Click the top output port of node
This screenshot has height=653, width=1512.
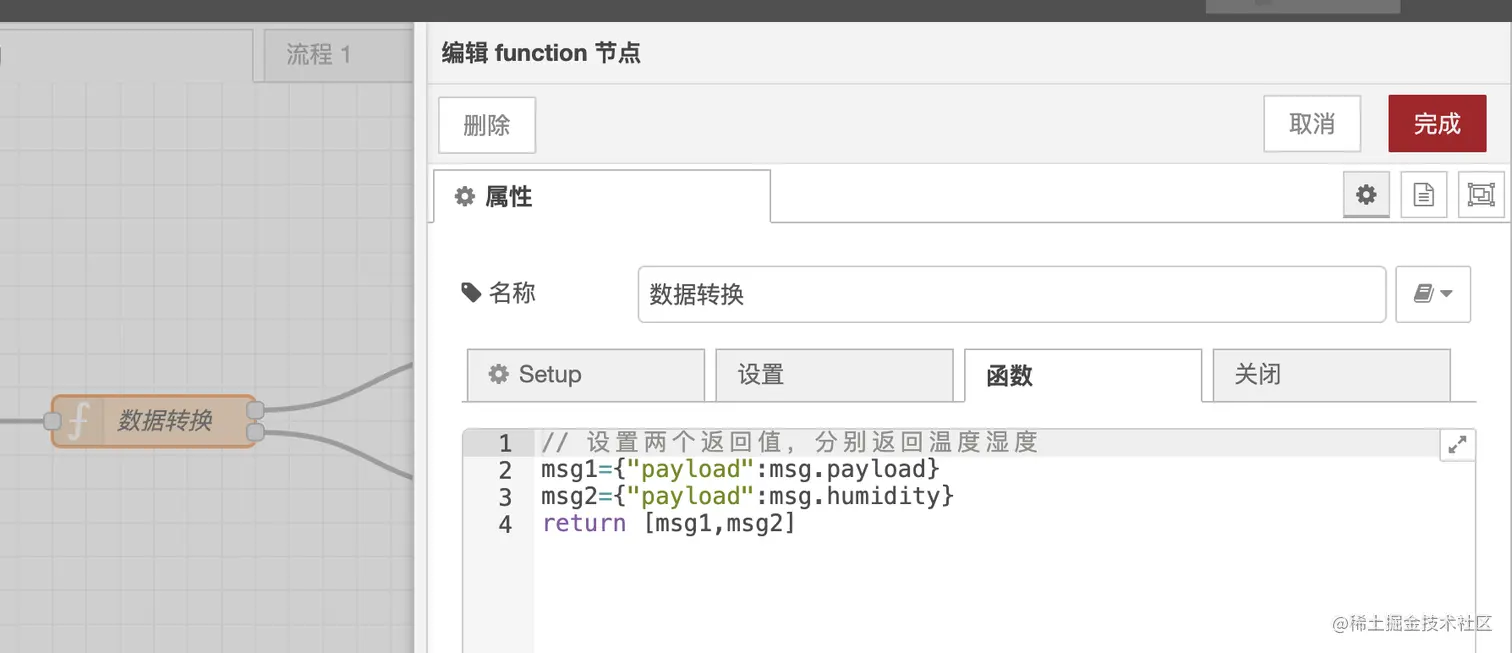tap(255, 410)
